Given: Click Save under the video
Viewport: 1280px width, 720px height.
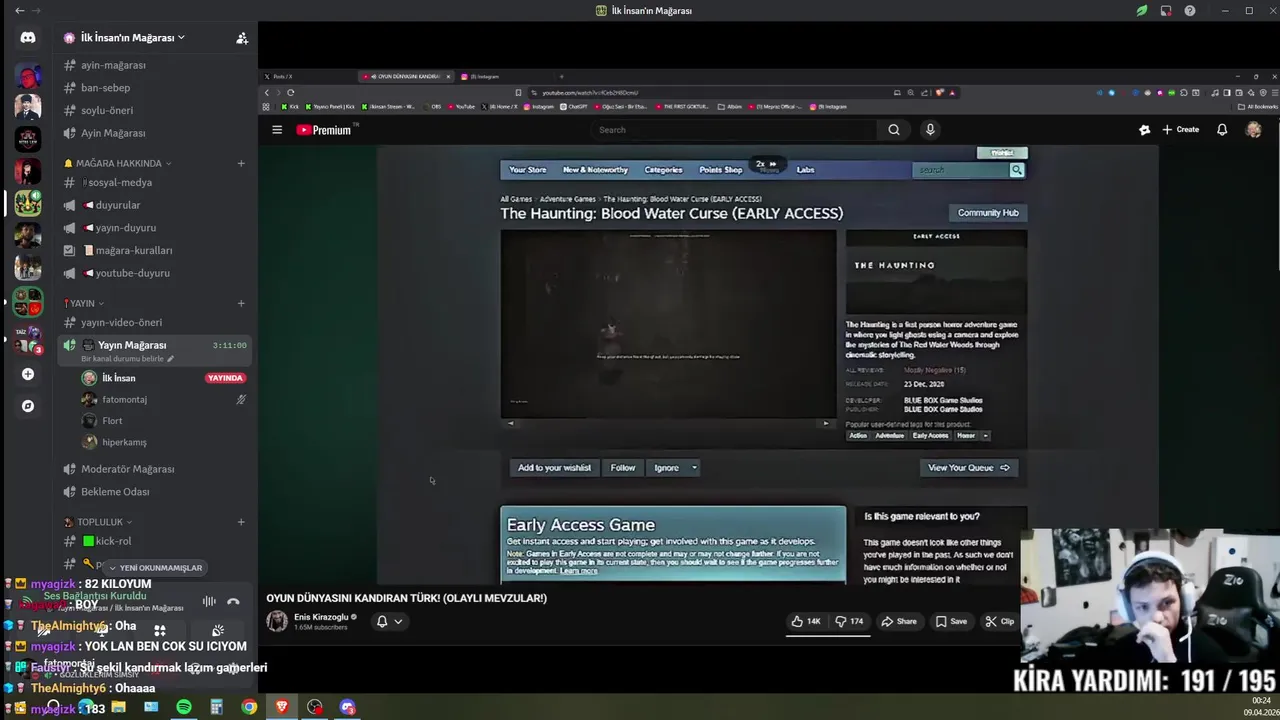Looking at the screenshot, I should coord(951,621).
